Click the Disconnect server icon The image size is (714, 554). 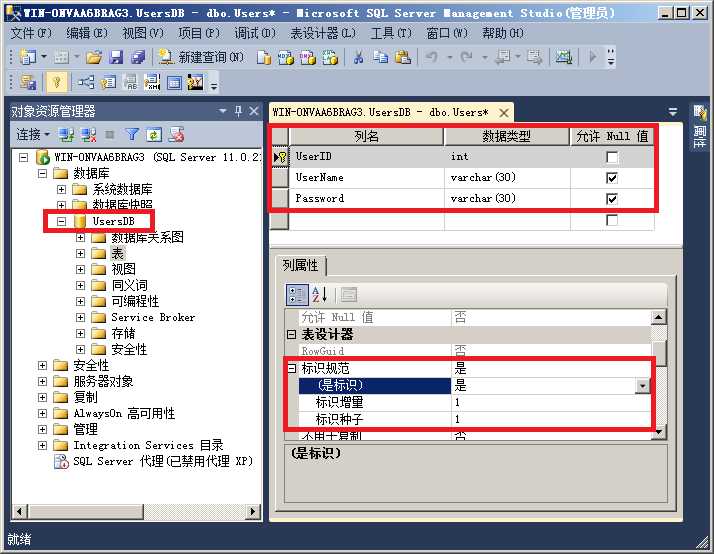click(x=88, y=135)
